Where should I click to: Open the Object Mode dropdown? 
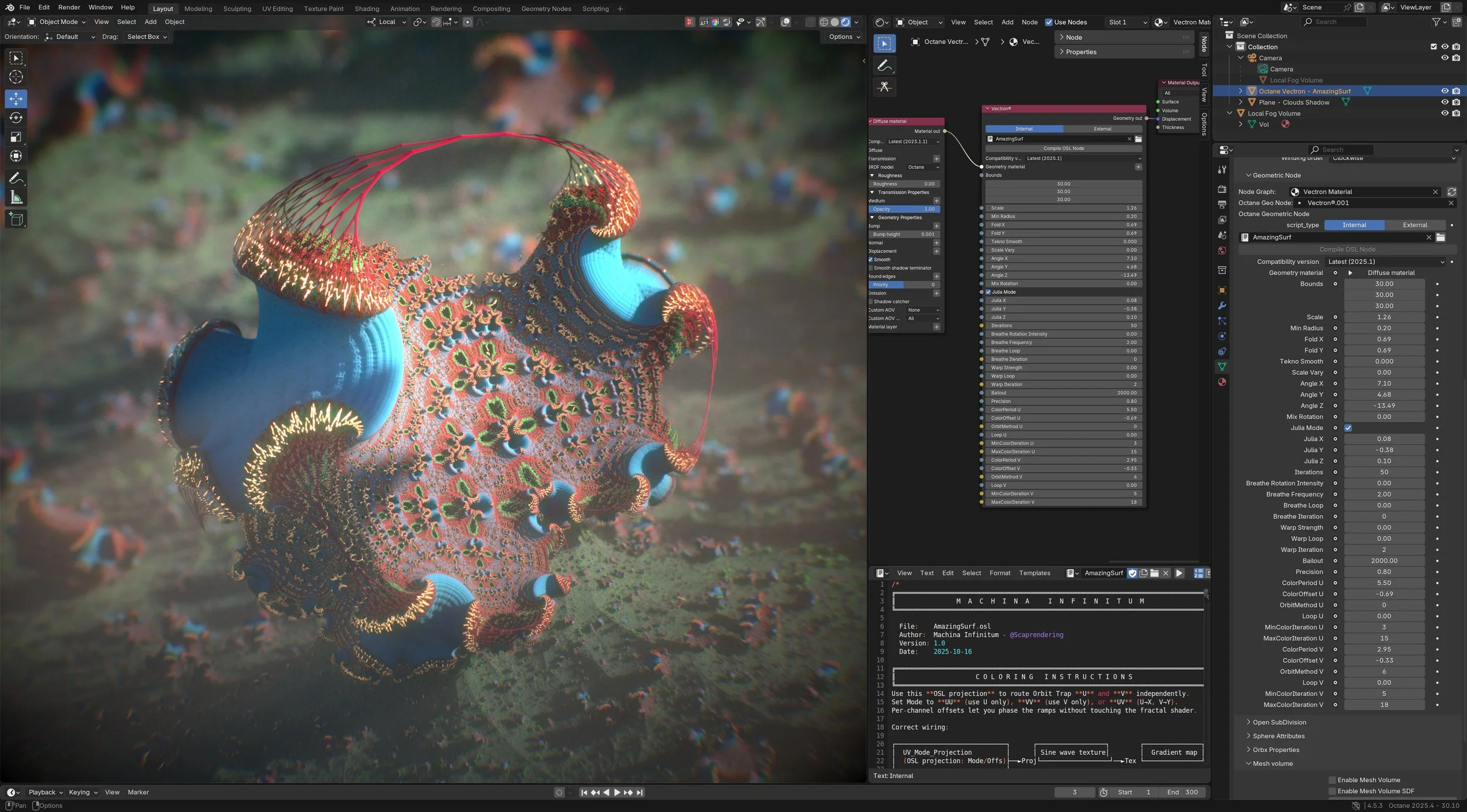58,22
